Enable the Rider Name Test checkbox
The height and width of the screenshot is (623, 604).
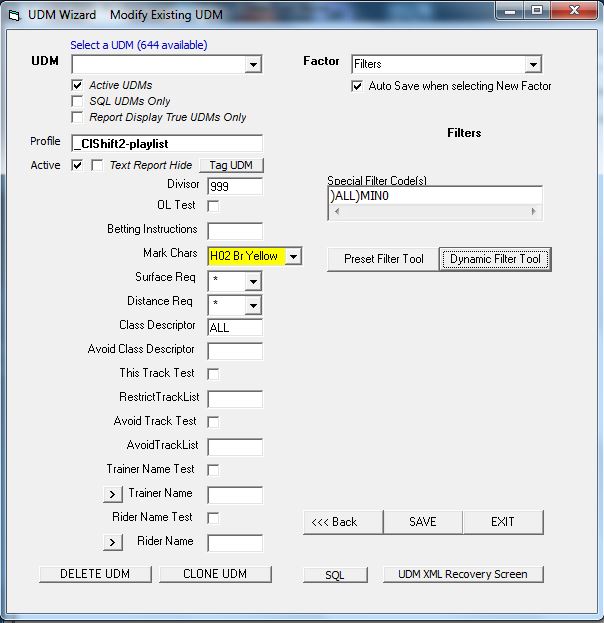tap(213, 518)
